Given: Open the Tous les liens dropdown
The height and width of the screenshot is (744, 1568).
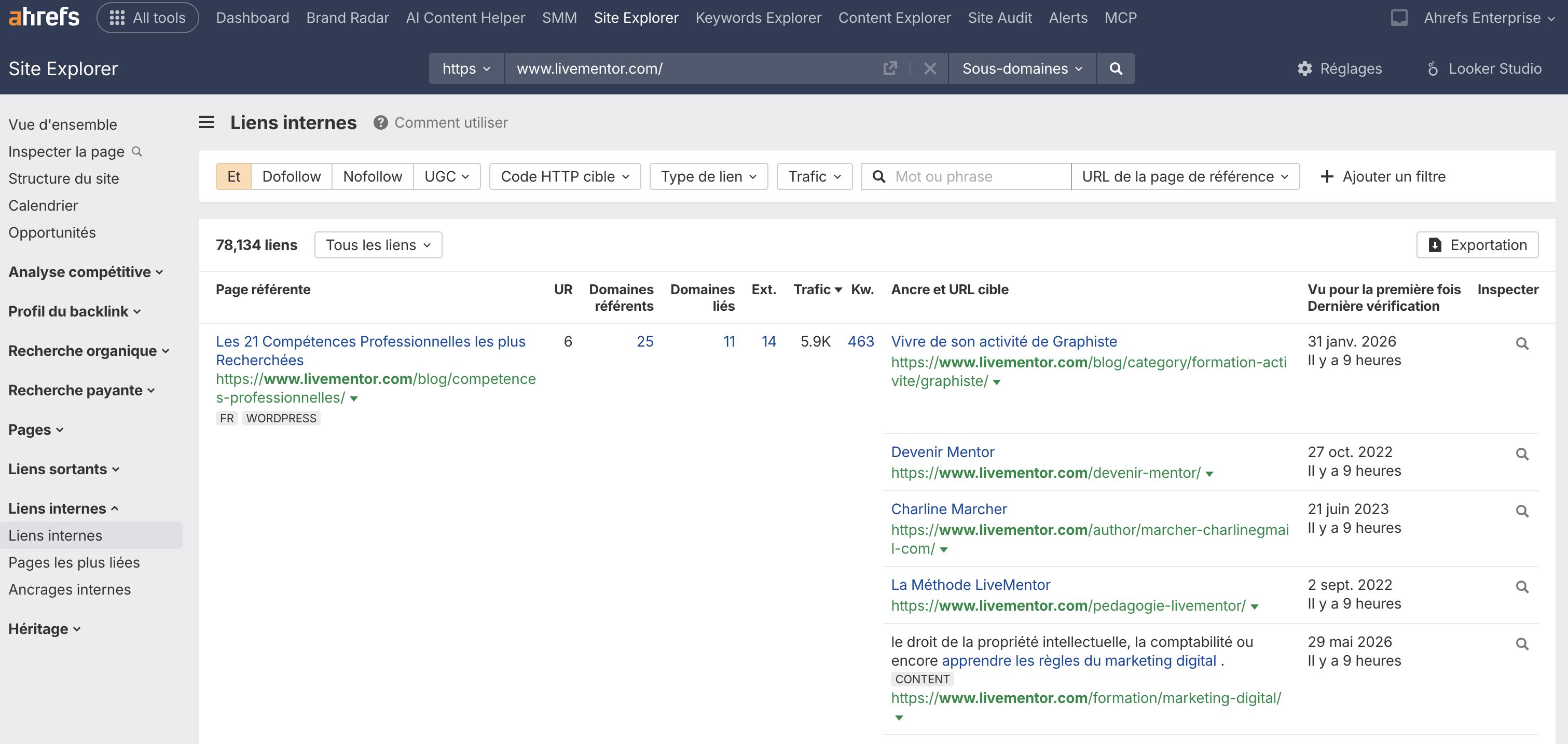Looking at the screenshot, I should [378, 245].
